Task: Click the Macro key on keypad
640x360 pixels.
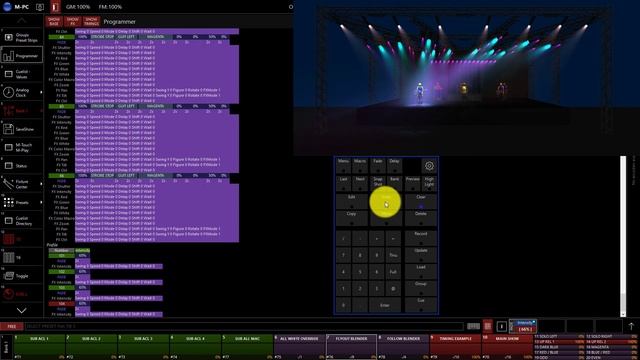Action: point(360,166)
